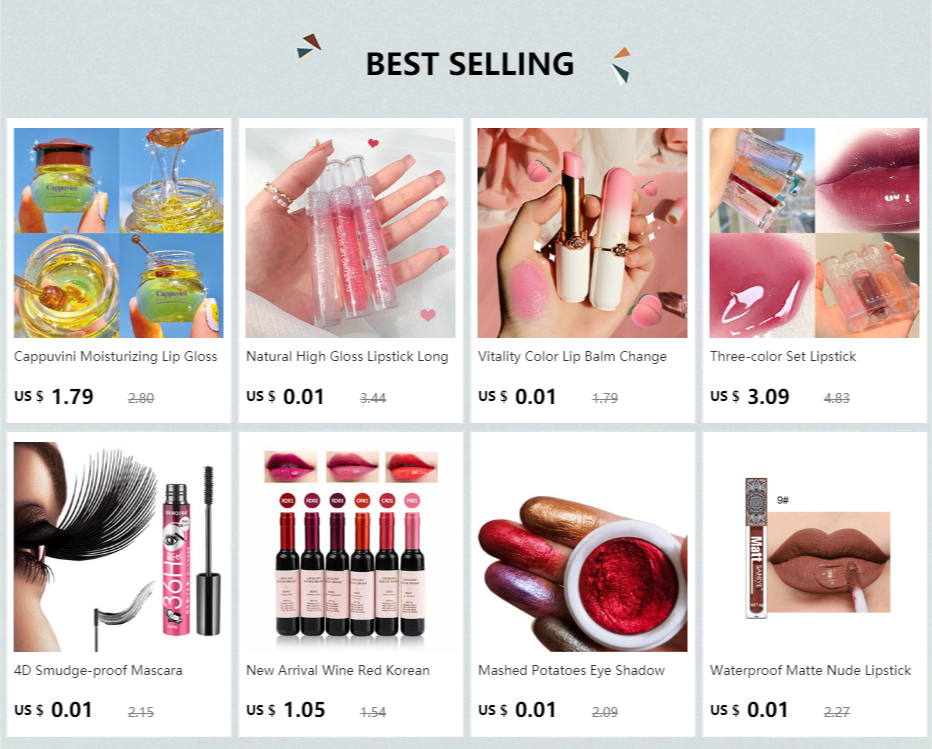Open the New Arrival Wine Red Korean link

(x=338, y=671)
